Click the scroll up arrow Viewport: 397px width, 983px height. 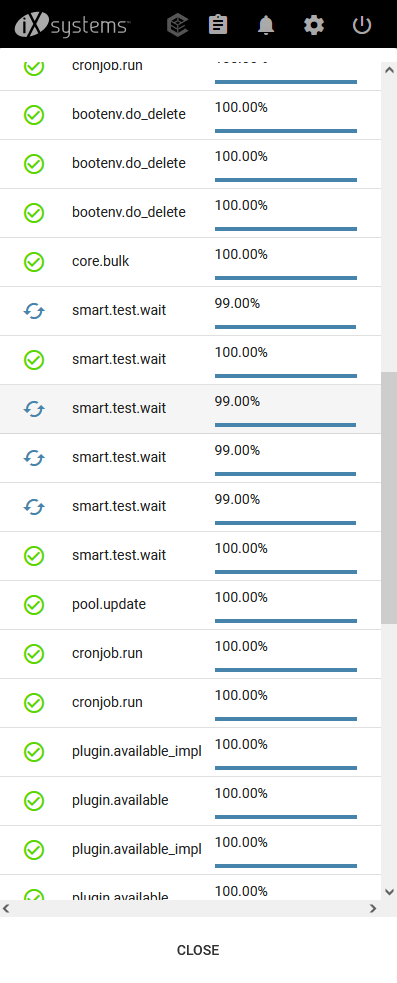[389, 70]
